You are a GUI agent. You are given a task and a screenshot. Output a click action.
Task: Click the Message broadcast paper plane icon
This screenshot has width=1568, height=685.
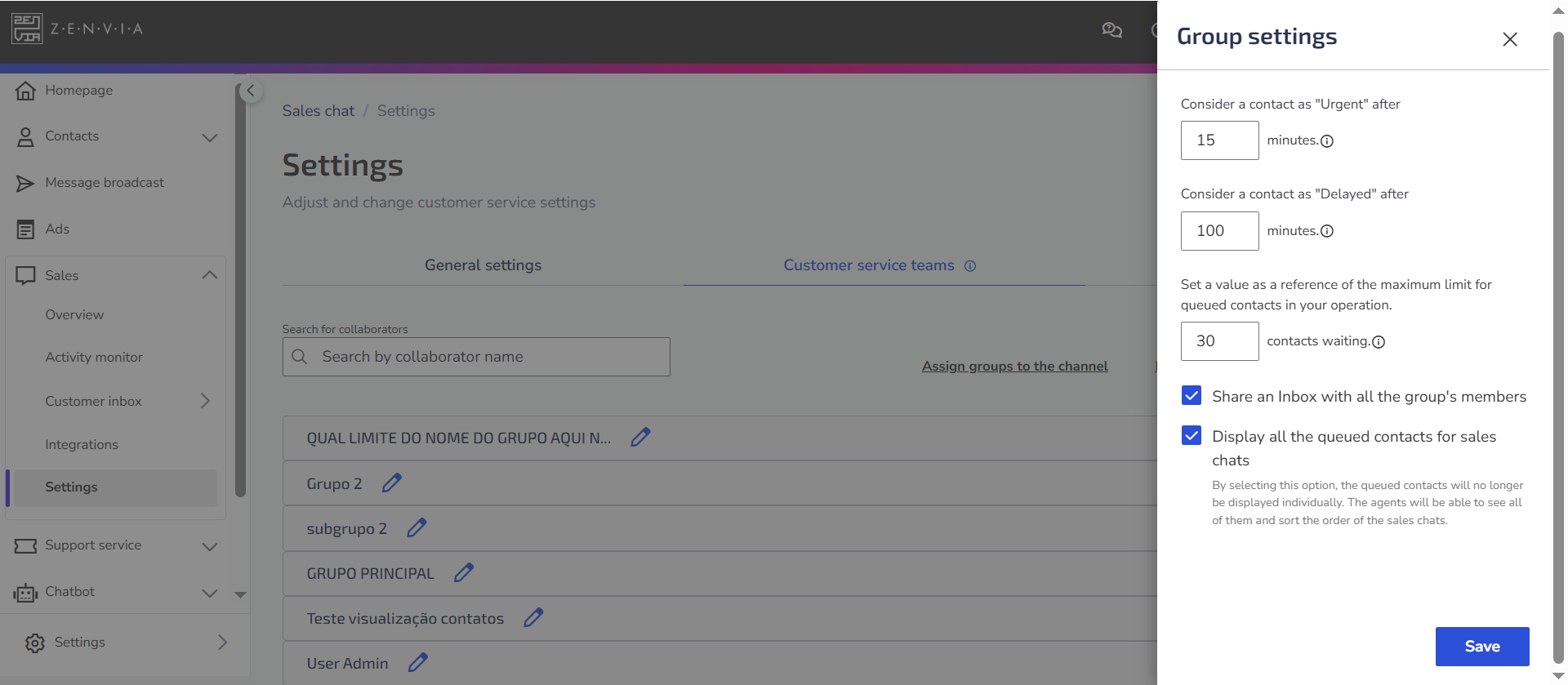(x=25, y=184)
